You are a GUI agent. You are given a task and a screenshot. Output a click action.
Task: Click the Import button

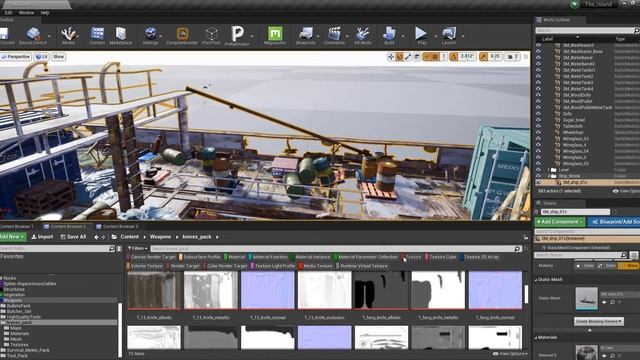[42, 237]
